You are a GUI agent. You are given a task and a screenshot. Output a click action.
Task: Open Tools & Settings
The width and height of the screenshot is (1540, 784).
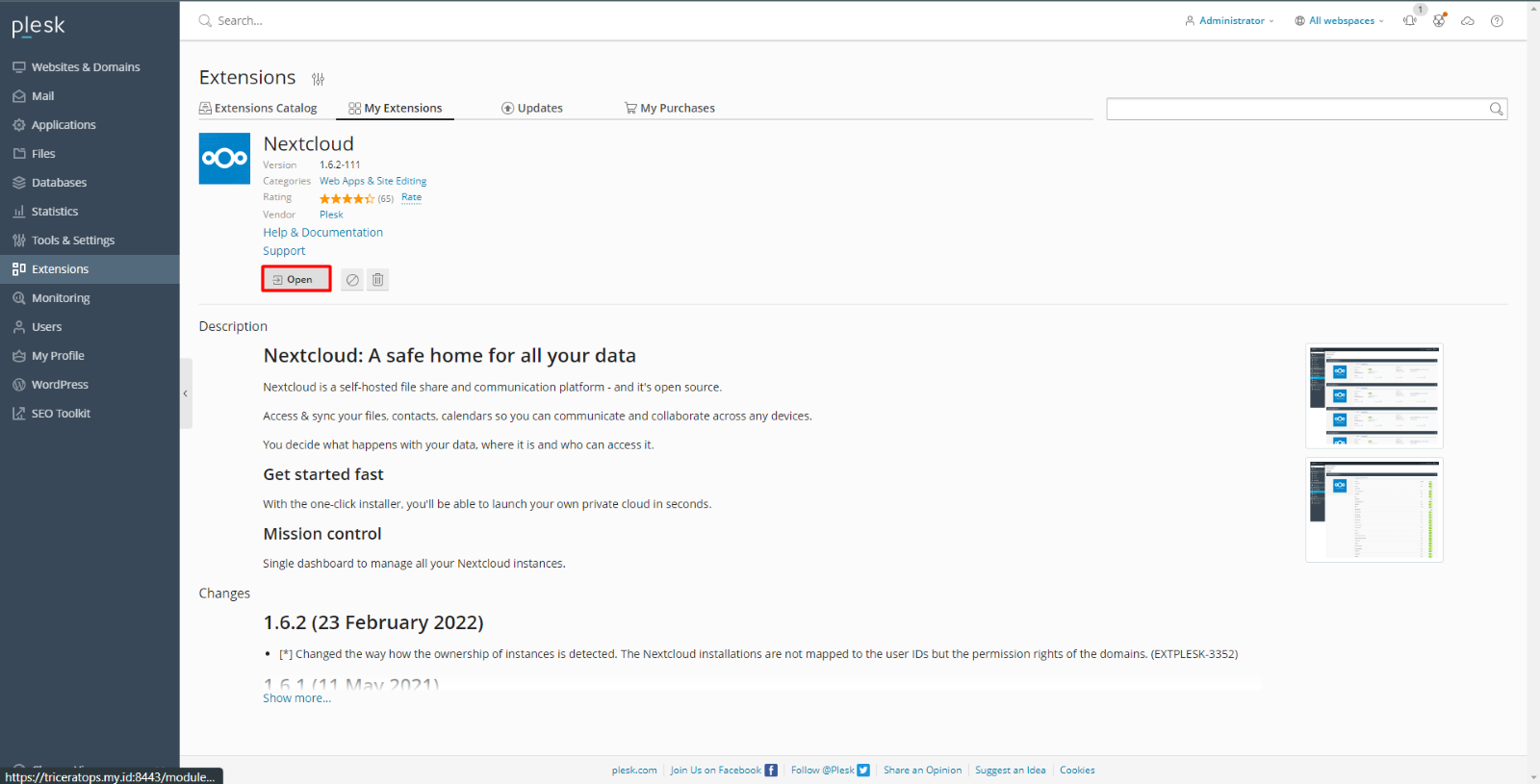pyautogui.click(x=90, y=240)
